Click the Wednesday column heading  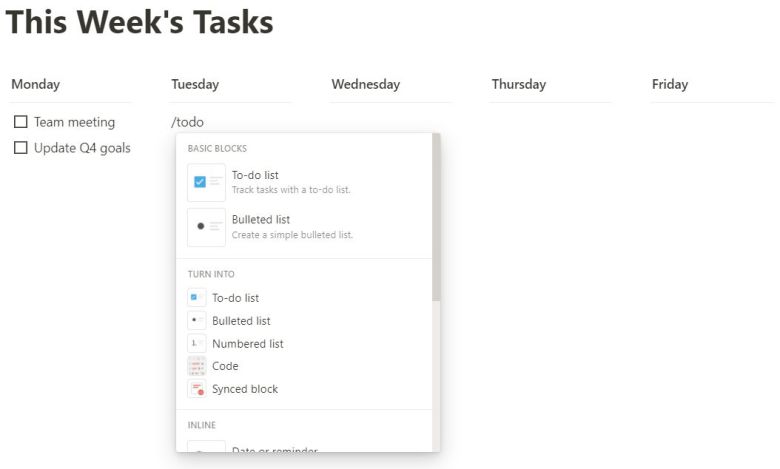(x=365, y=84)
